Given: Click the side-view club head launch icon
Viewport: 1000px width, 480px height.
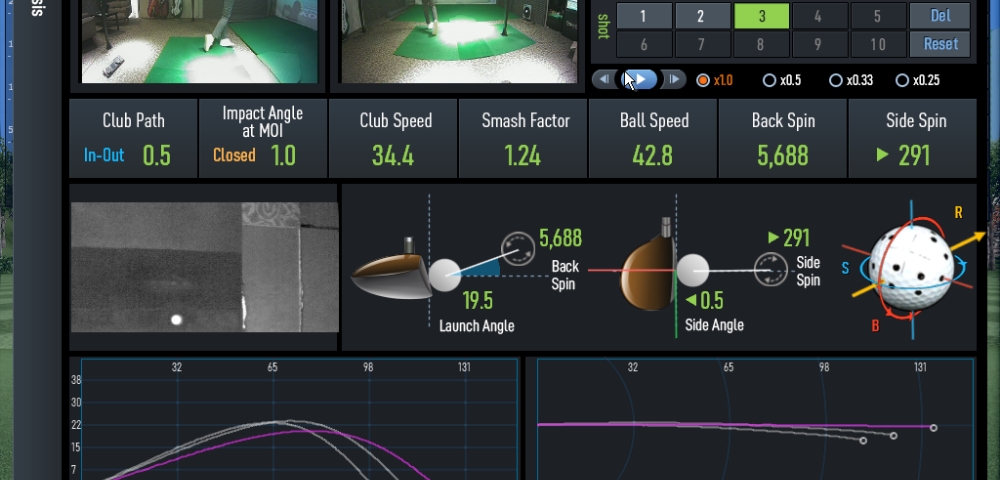Looking at the screenshot, I should click(x=392, y=273).
